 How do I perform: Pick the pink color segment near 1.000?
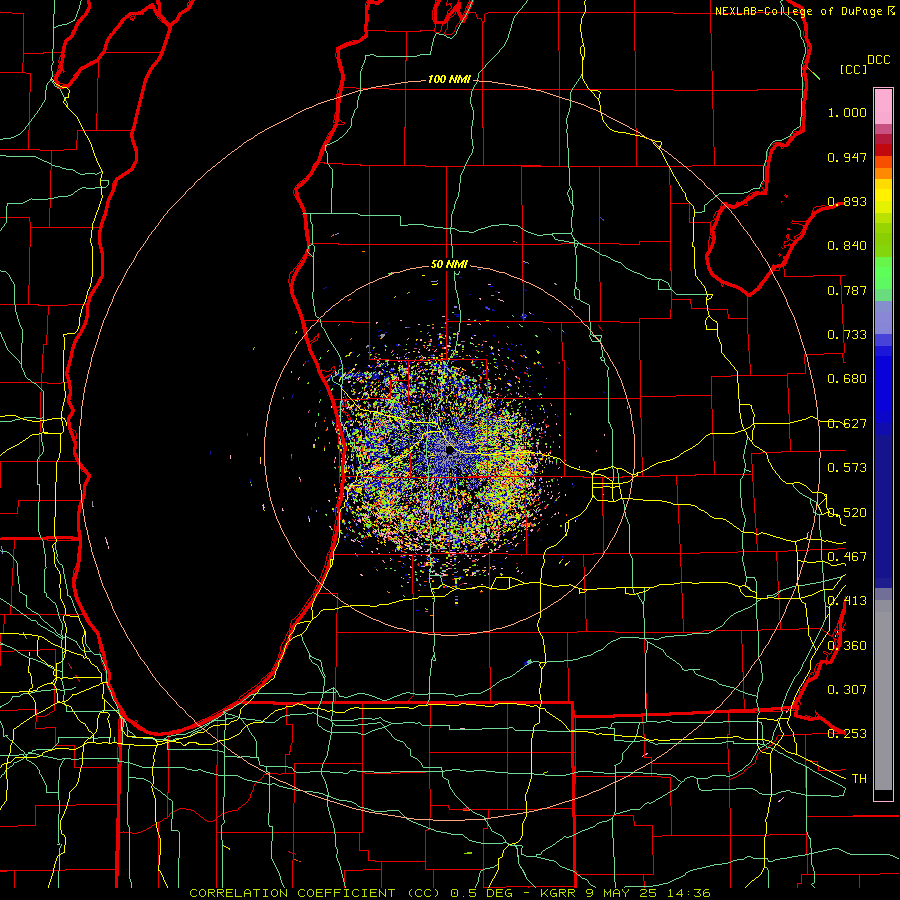coord(883,107)
